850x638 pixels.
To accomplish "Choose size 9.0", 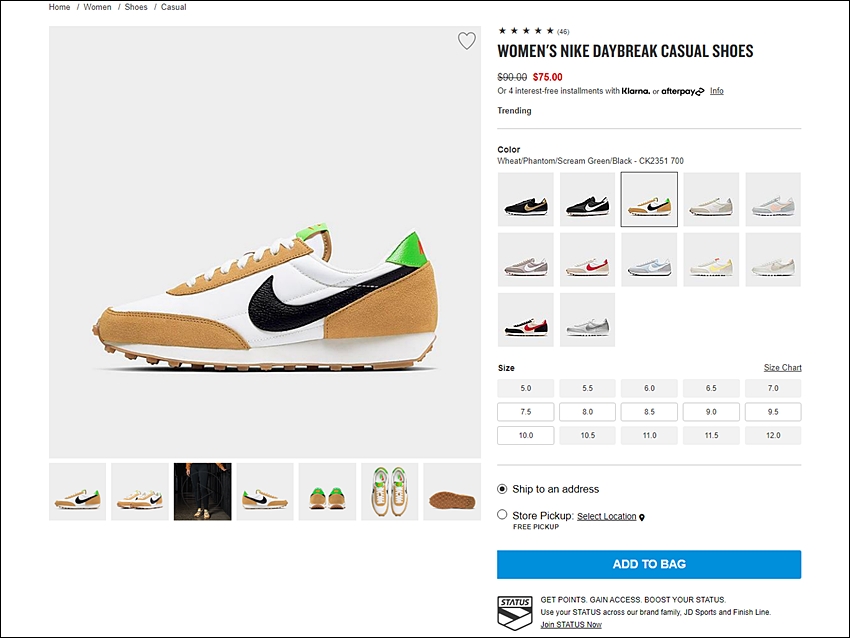I will click(711, 412).
